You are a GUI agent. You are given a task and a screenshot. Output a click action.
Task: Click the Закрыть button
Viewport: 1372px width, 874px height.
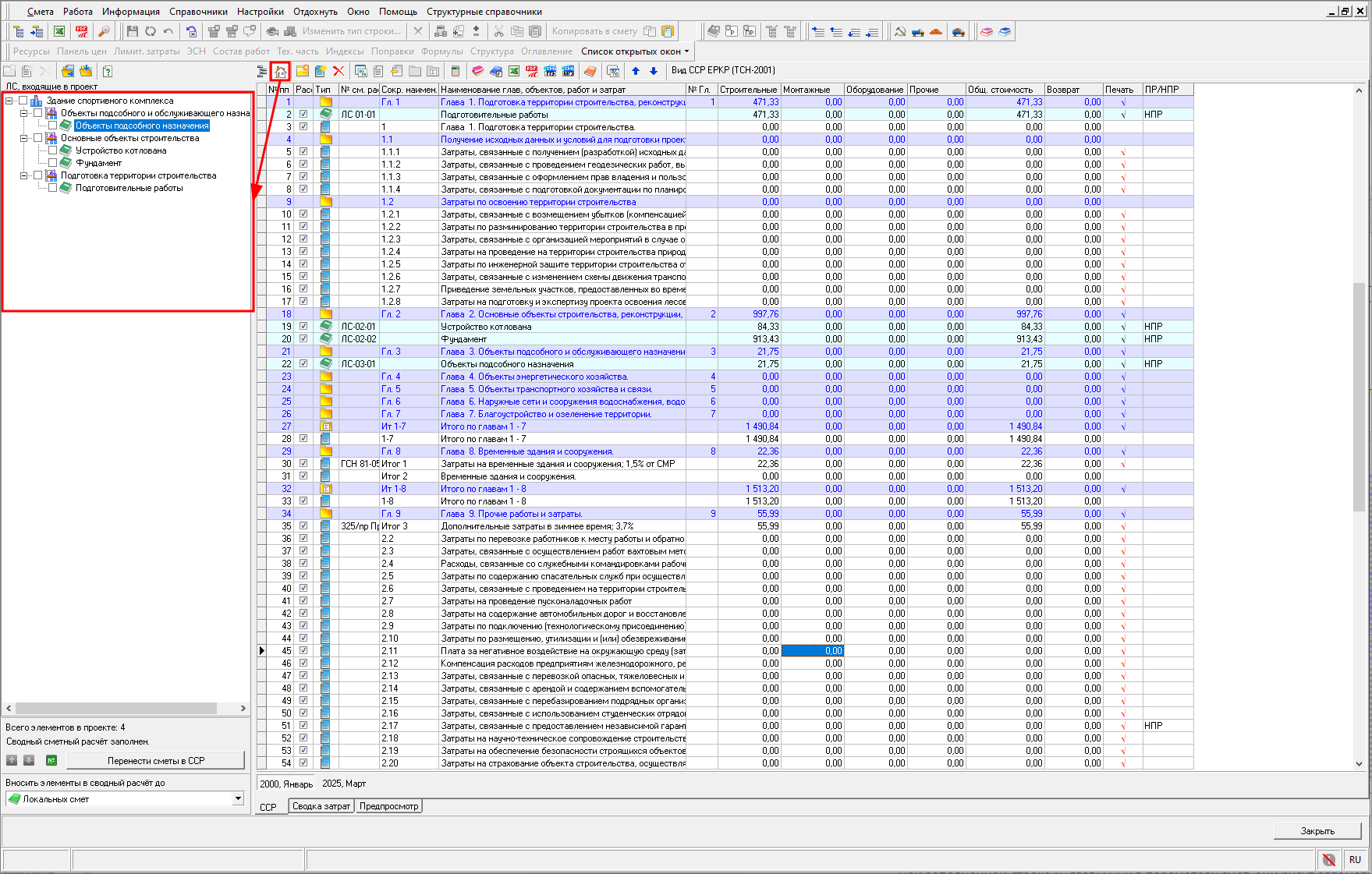(x=1317, y=831)
